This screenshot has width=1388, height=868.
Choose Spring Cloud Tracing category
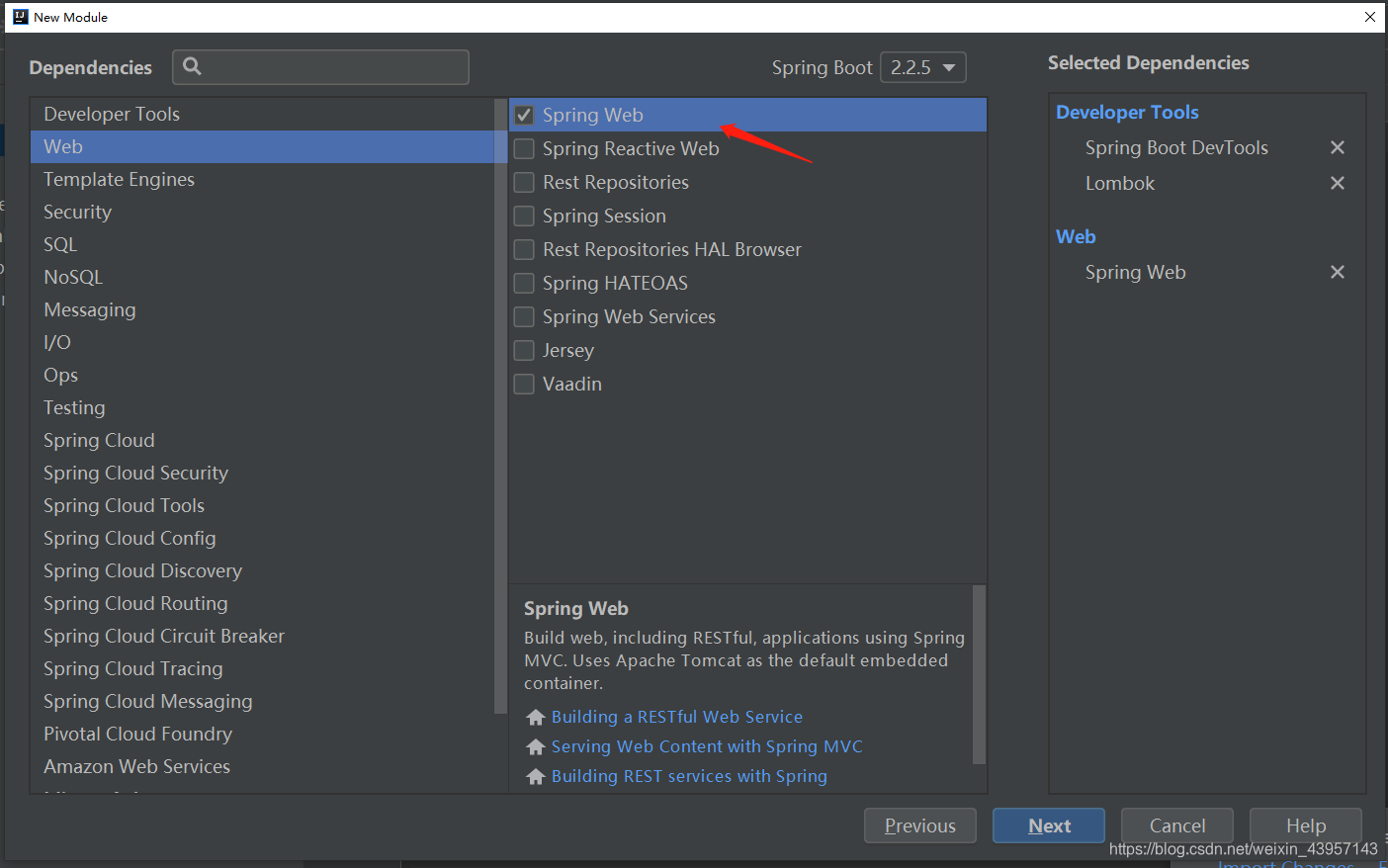pyautogui.click(x=262, y=668)
